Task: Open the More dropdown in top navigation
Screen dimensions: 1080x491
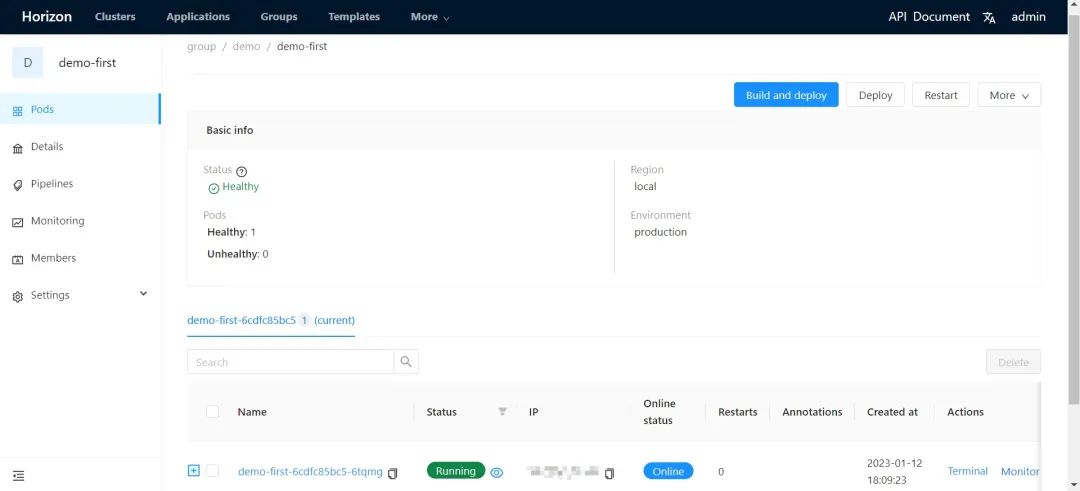Action: 430,17
